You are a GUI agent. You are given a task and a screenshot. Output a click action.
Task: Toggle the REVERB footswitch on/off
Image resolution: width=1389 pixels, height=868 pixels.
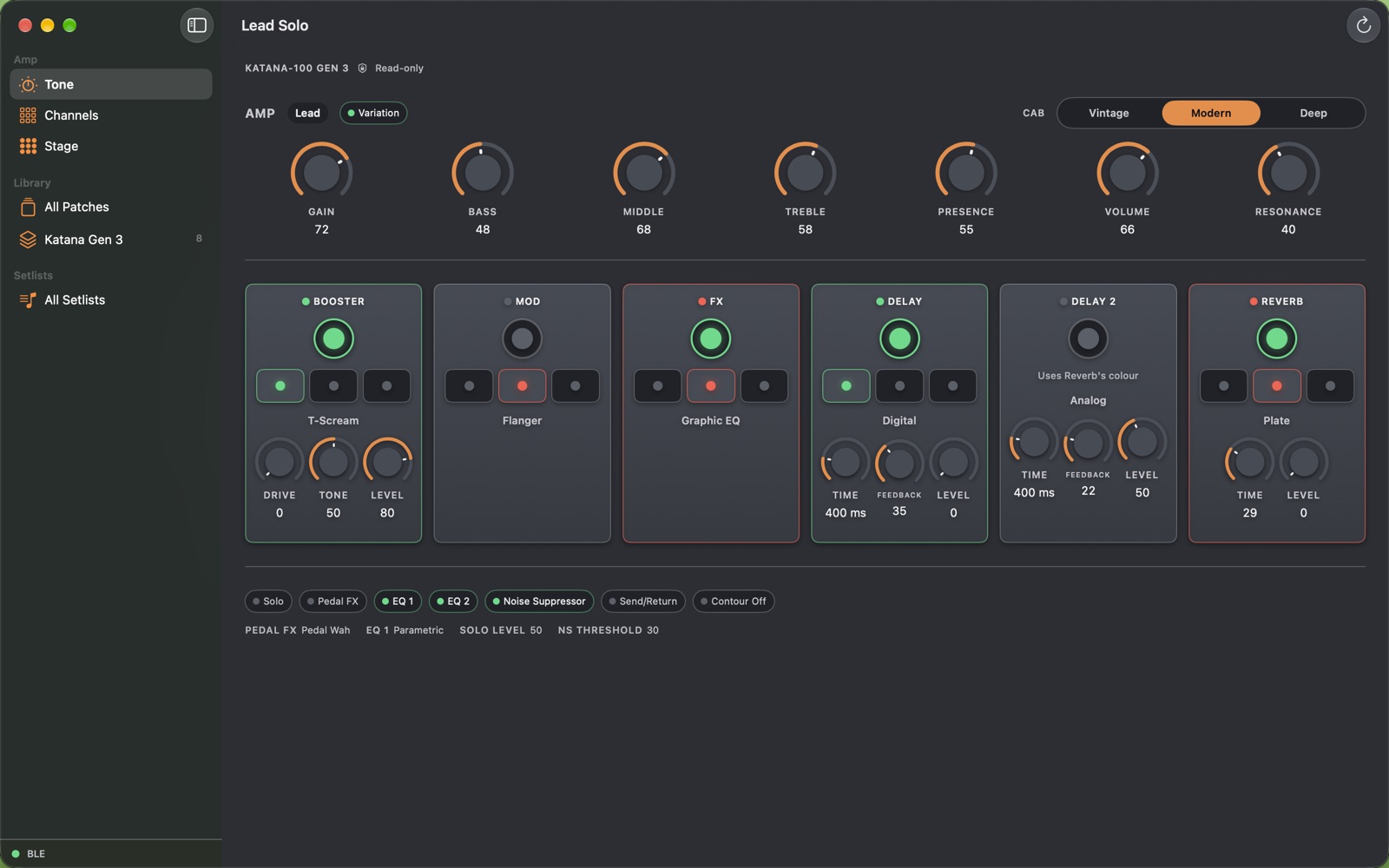coord(1276,339)
